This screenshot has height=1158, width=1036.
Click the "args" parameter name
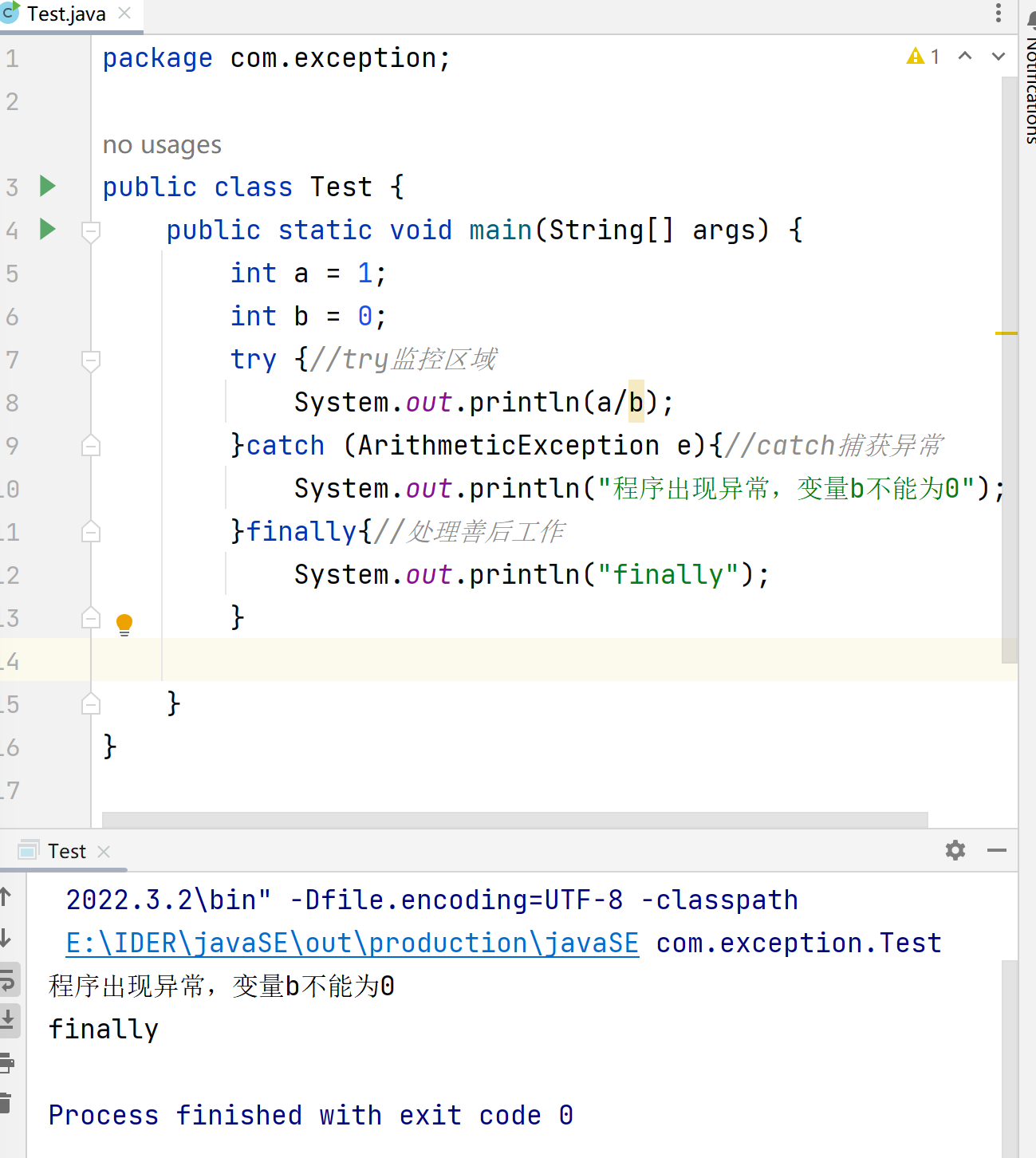click(x=723, y=230)
